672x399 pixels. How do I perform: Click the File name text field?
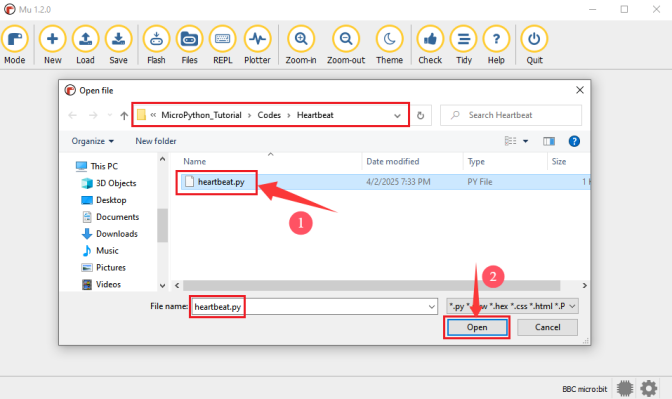coord(314,307)
